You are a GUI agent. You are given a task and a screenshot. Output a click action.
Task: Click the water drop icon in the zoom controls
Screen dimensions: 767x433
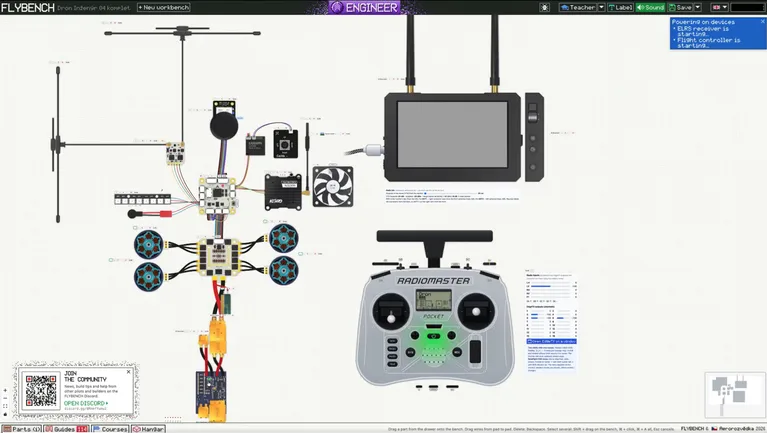pyautogui.click(x=5, y=414)
